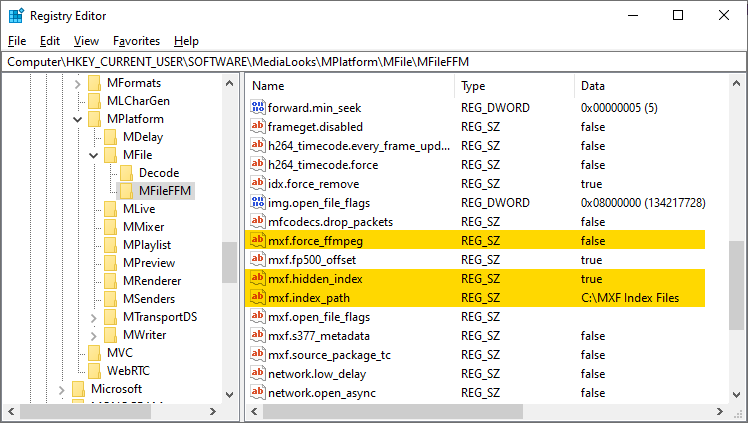The height and width of the screenshot is (423, 748).
Task: Click the Registry Editor app icon in title bar
Action: [16, 16]
